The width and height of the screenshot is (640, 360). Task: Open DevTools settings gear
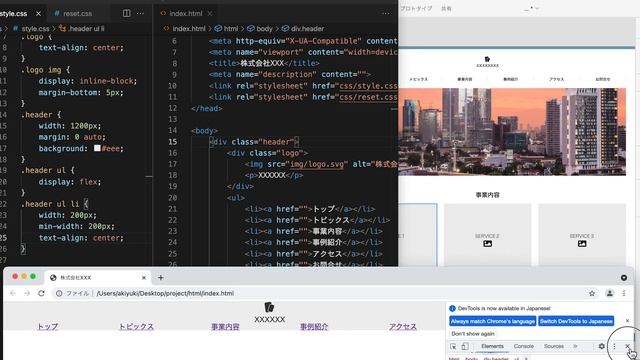(x=602, y=346)
